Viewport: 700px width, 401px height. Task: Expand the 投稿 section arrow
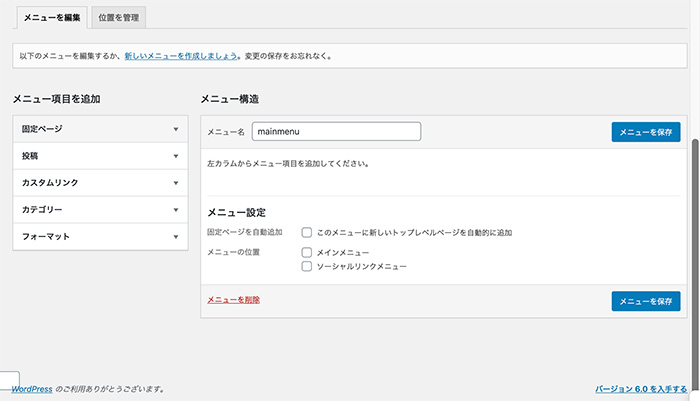[x=176, y=156]
